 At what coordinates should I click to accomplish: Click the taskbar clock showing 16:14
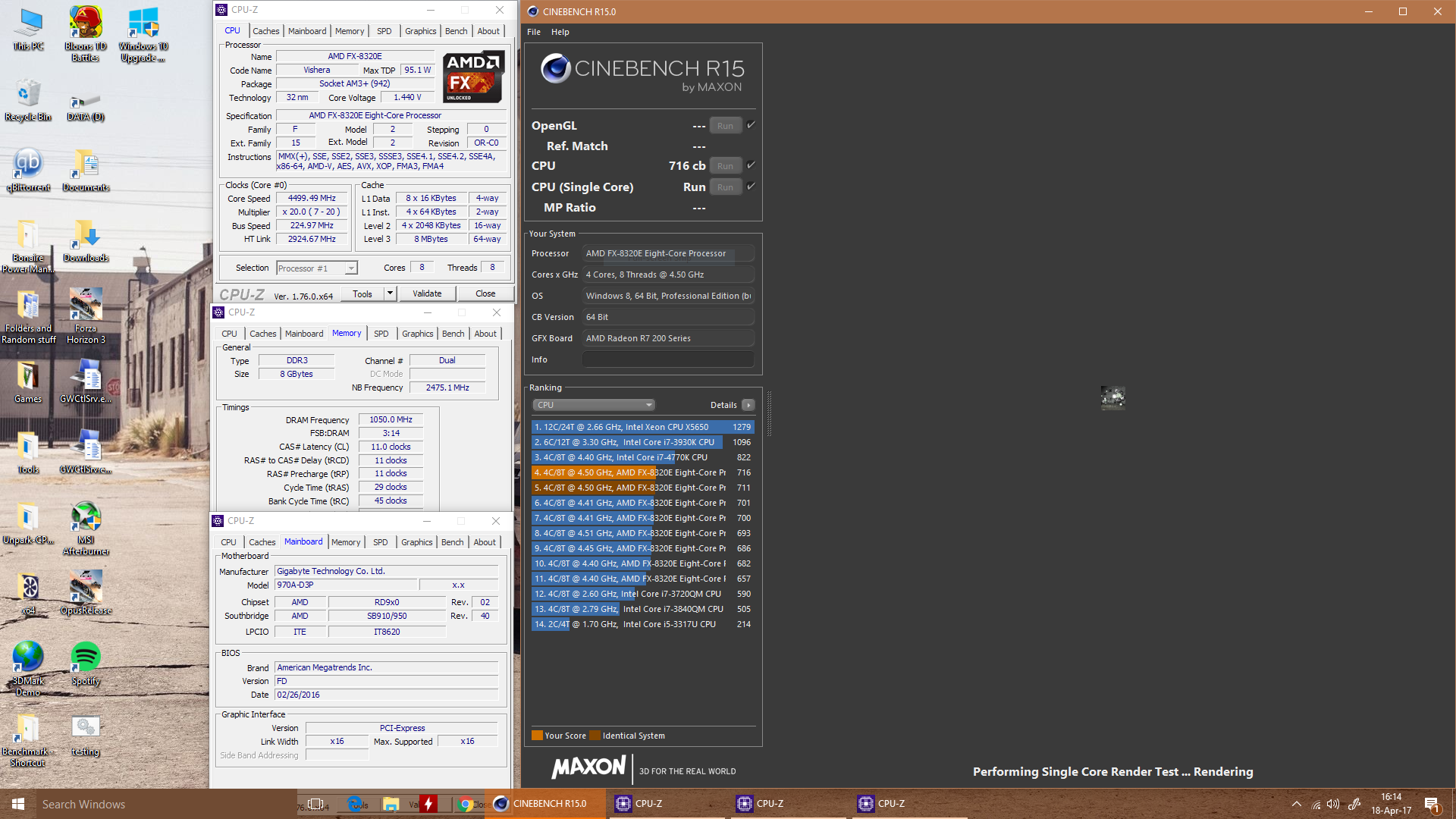tap(1391, 804)
